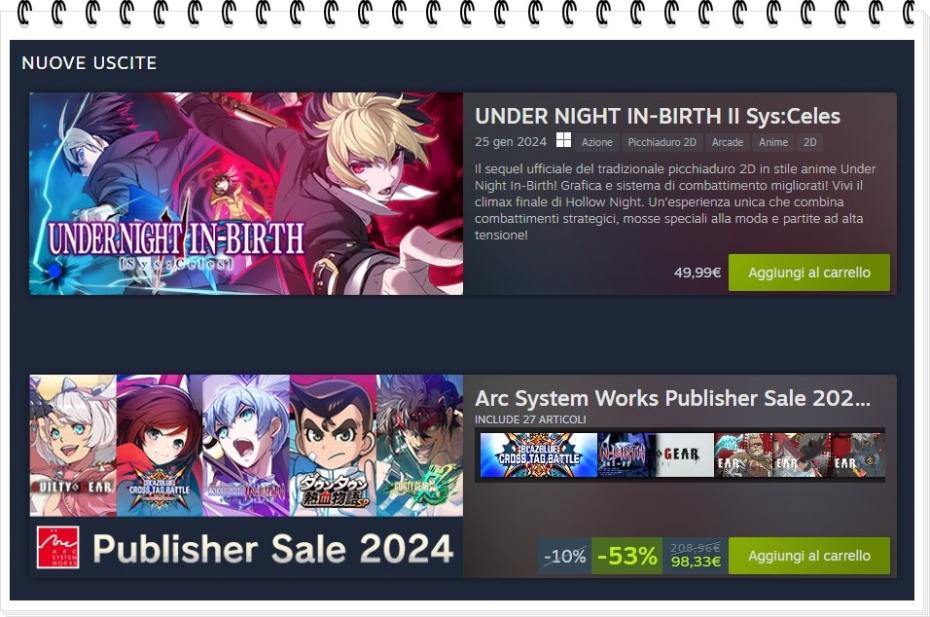Image resolution: width=930 pixels, height=617 pixels.
Task: Click the Picchiaduro 2D tag
Action: click(662, 142)
